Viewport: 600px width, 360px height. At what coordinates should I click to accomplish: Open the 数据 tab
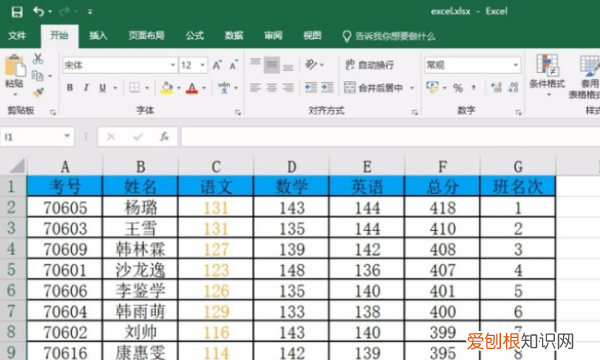234,36
